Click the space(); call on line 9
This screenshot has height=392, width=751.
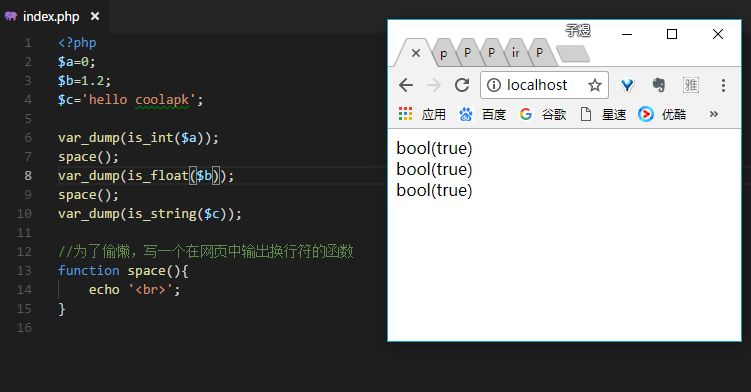tap(88, 195)
